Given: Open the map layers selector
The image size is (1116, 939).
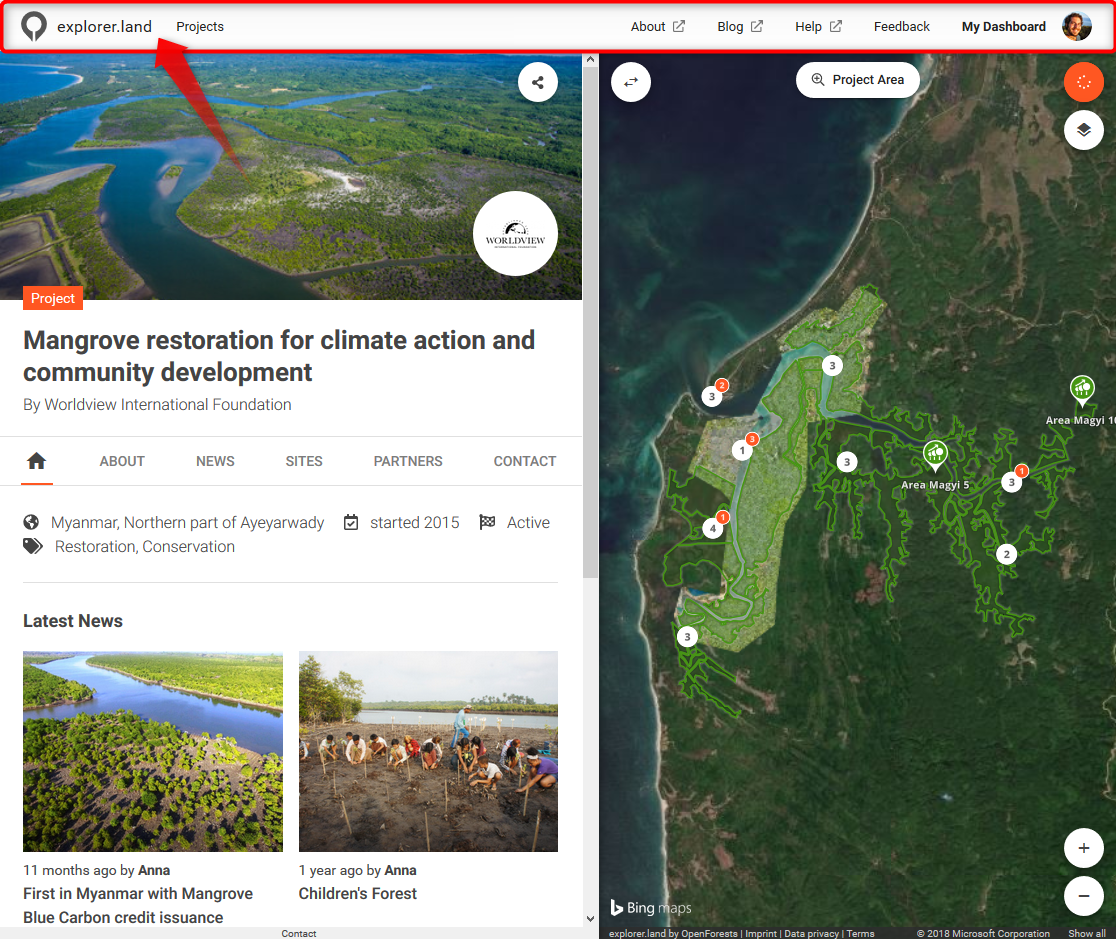Looking at the screenshot, I should click(x=1083, y=130).
